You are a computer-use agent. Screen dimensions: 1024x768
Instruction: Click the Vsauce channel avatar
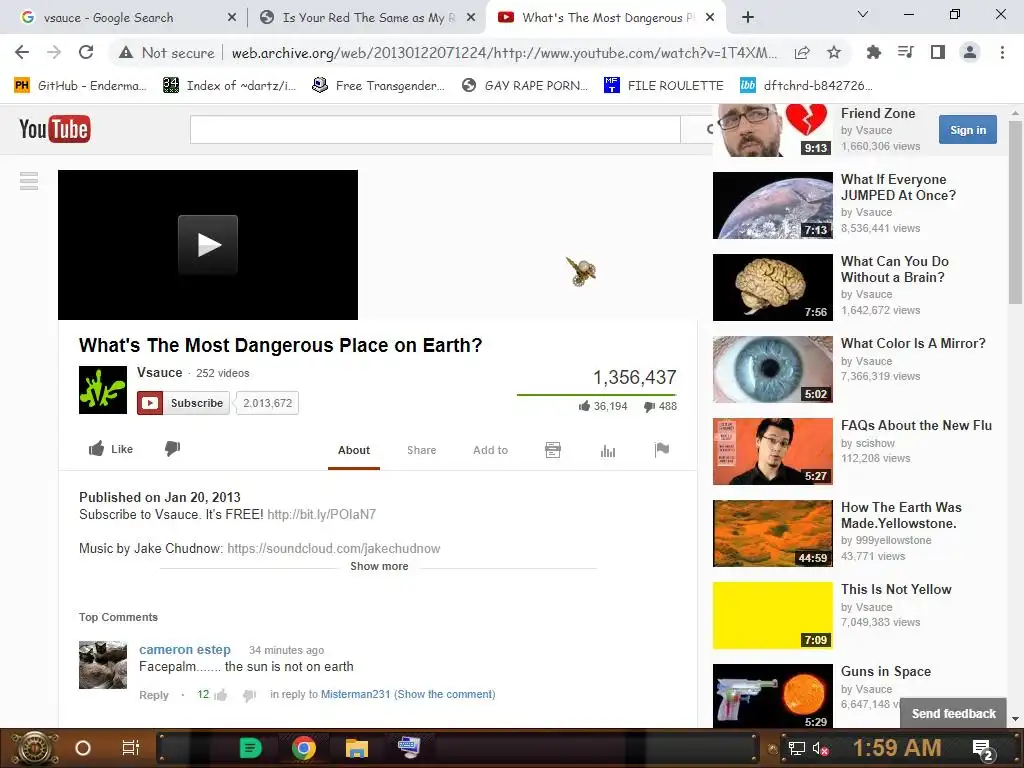pyautogui.click(x=103, y=390)
